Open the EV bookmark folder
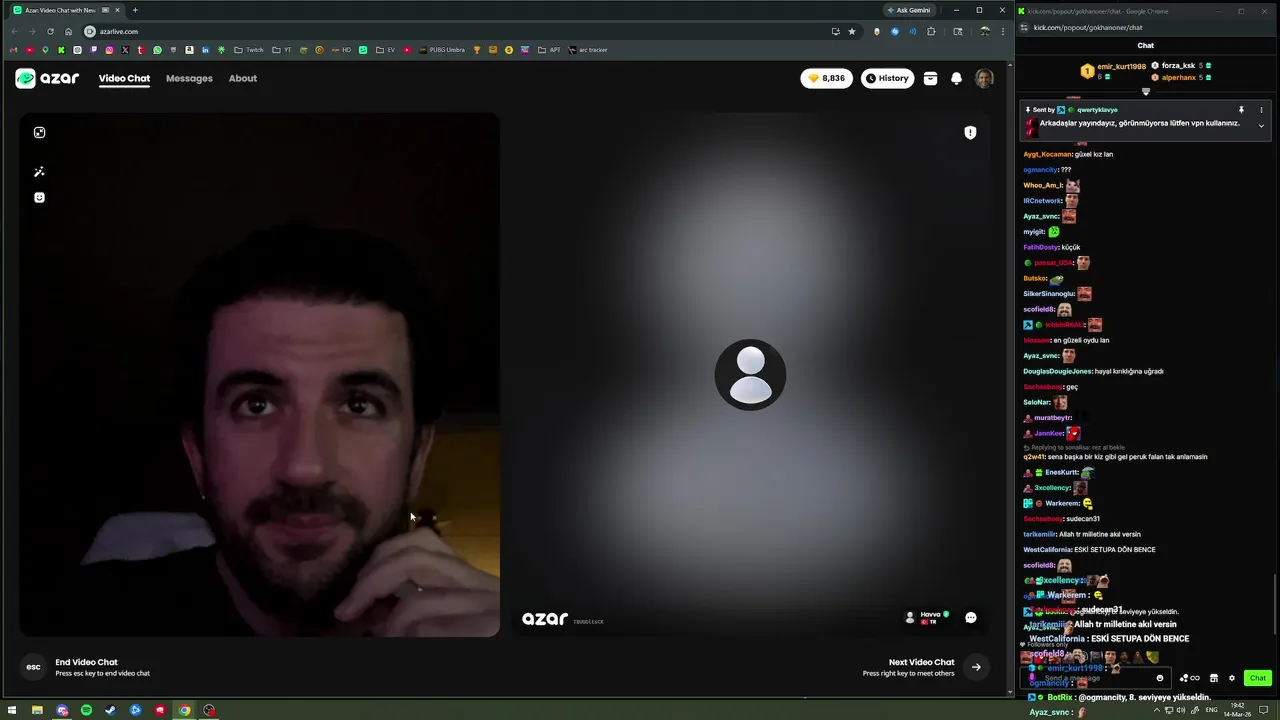Viewport: 1280px width, 720px height. pyautogui.click(x=385, y=50)
